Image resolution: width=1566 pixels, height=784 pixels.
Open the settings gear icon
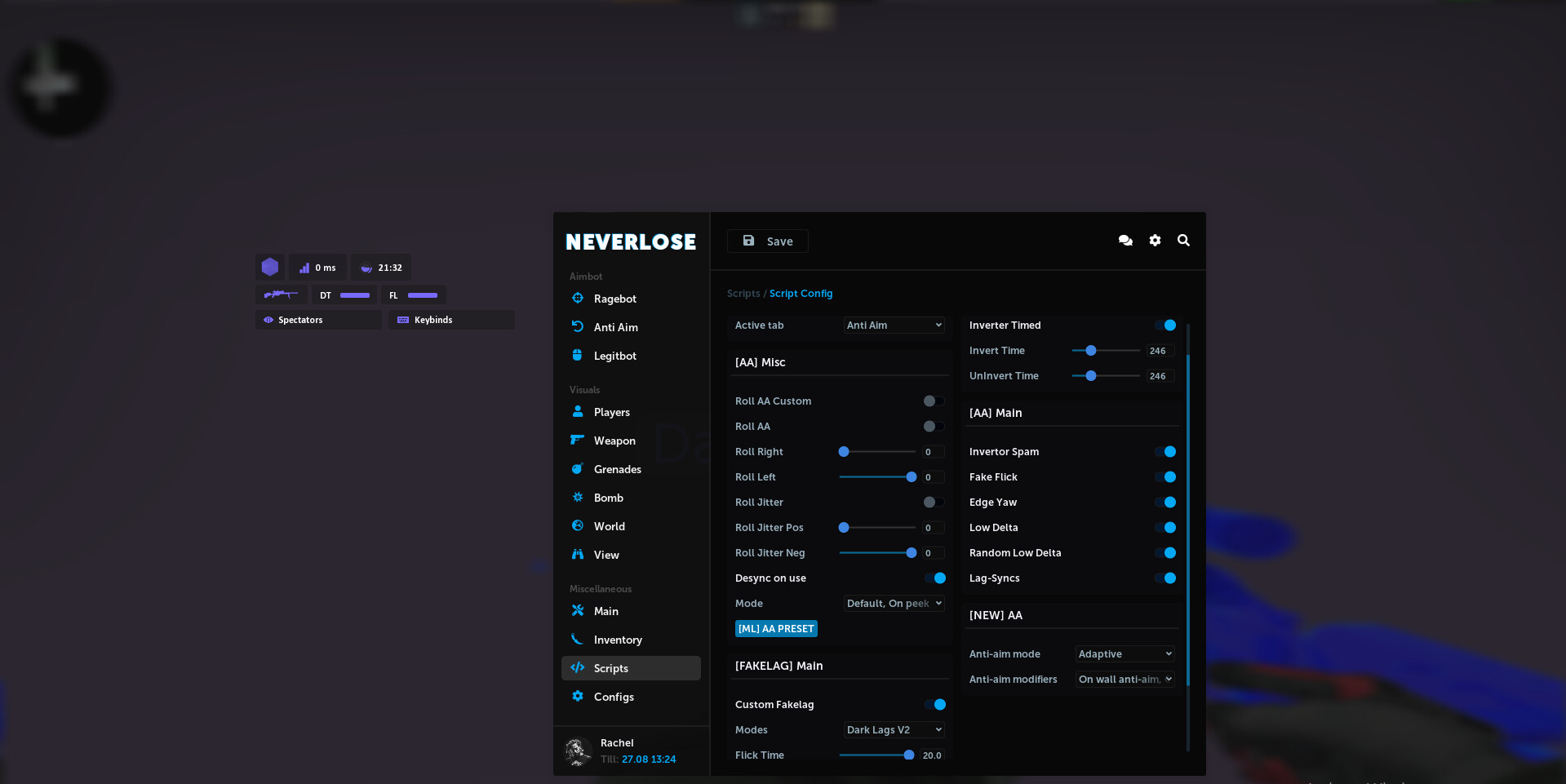coord(1155,241)
